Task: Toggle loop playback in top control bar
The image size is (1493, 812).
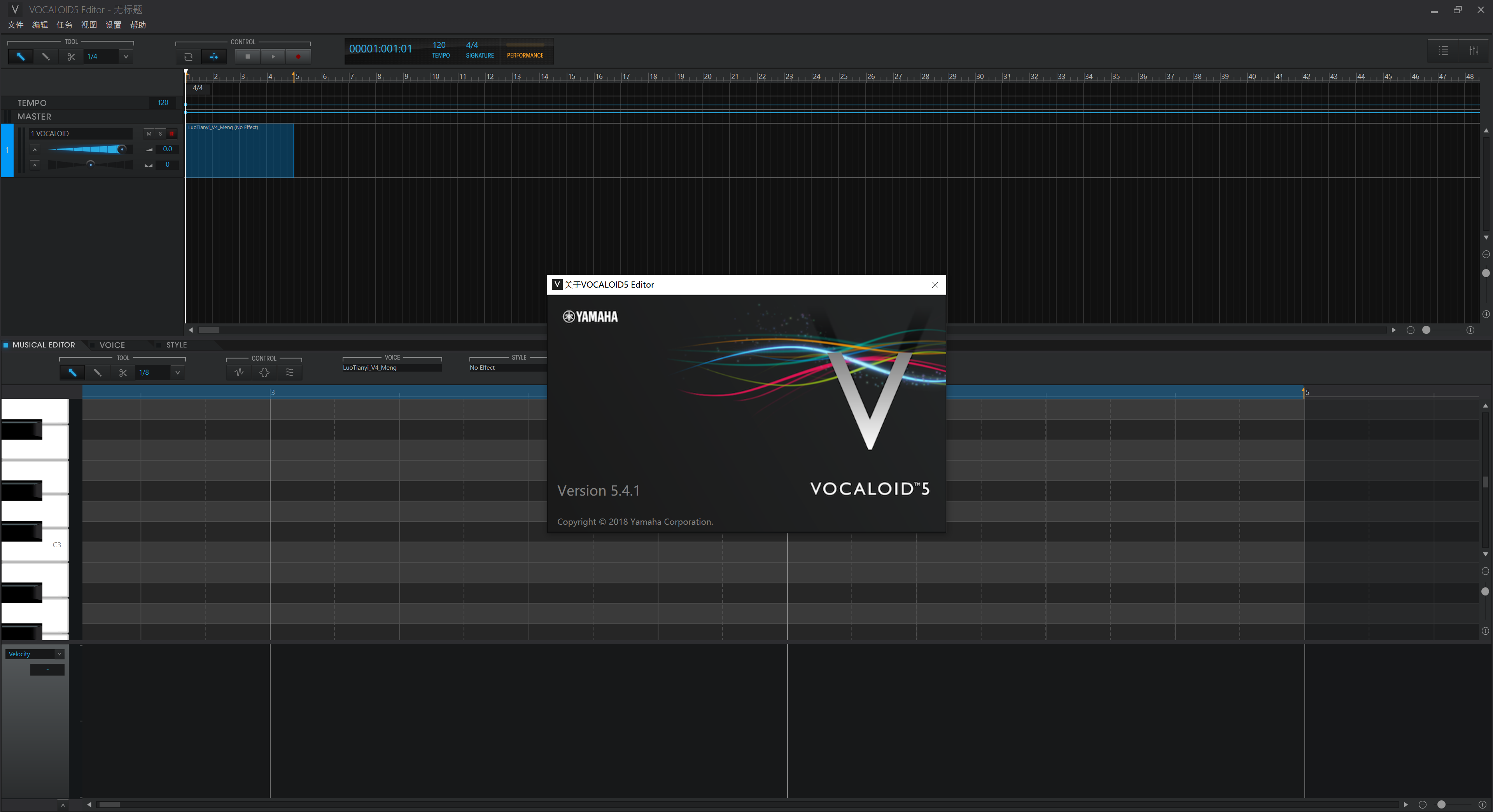Action: coord(188,57)
